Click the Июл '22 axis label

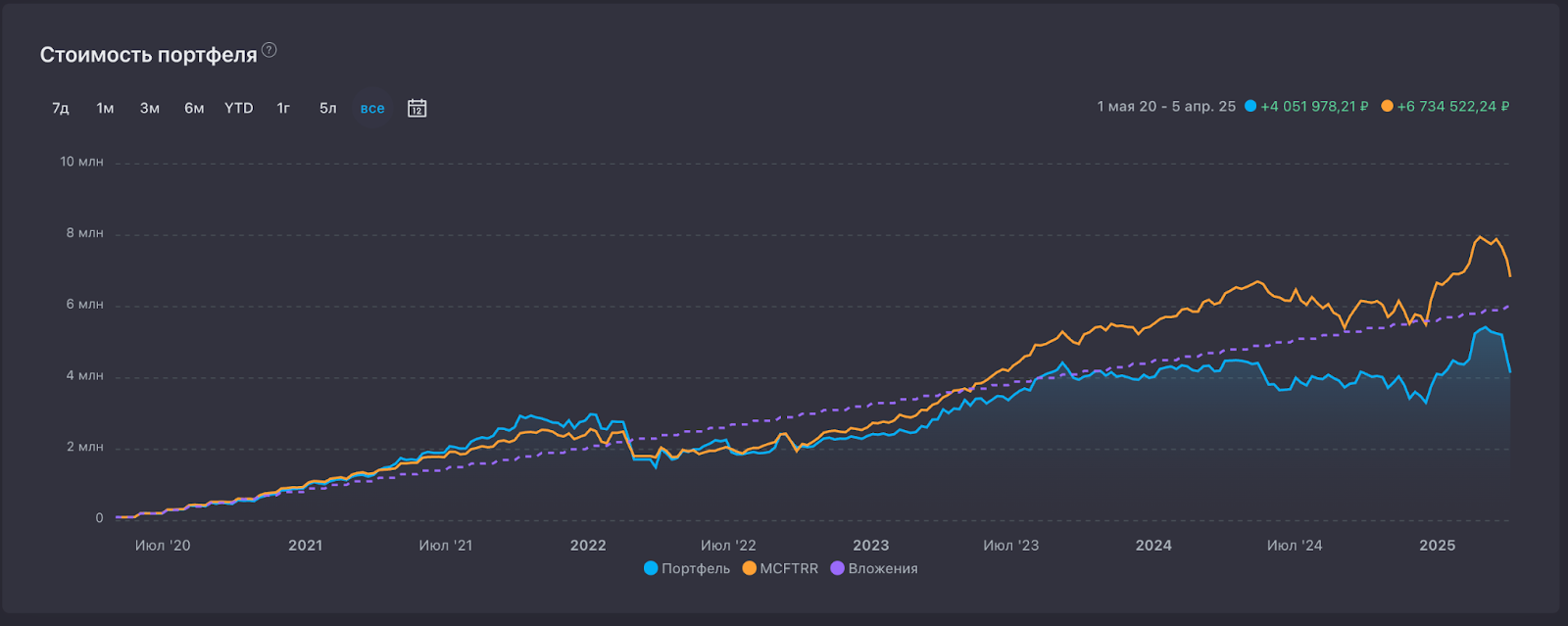pyautogui.click(x=728, y=546)
